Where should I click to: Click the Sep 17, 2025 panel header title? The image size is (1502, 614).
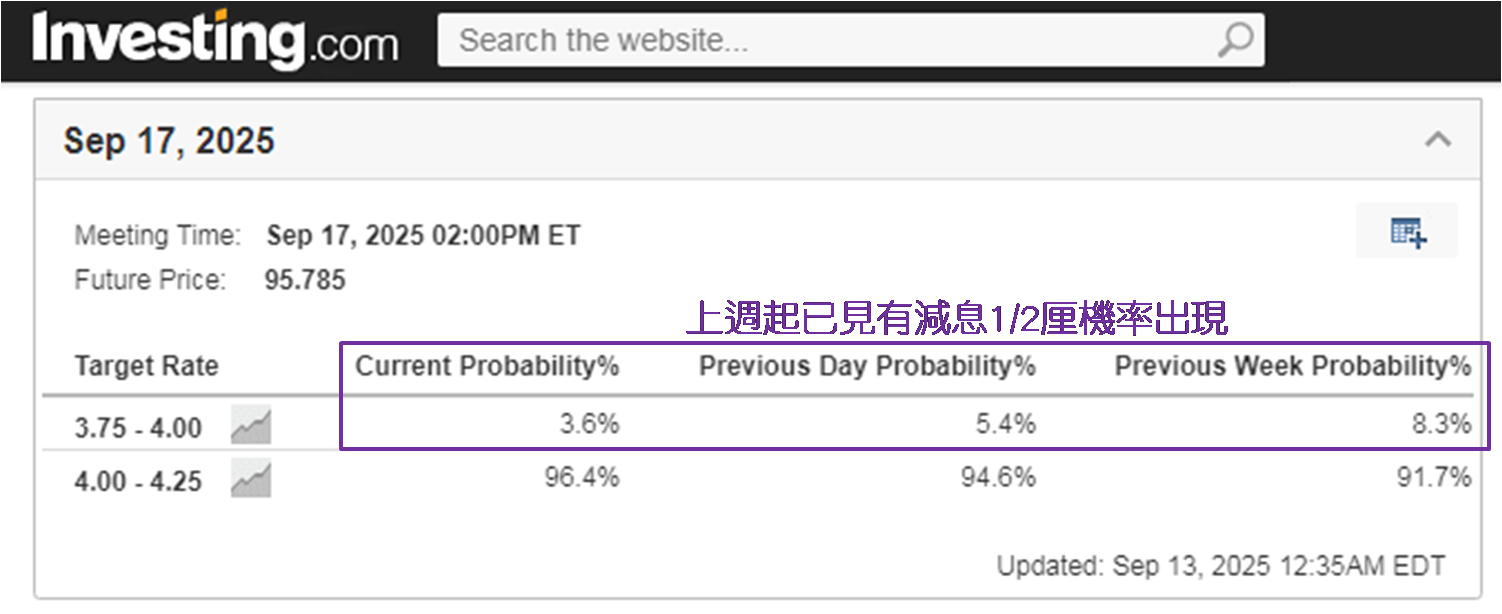(x=169, y=141)
